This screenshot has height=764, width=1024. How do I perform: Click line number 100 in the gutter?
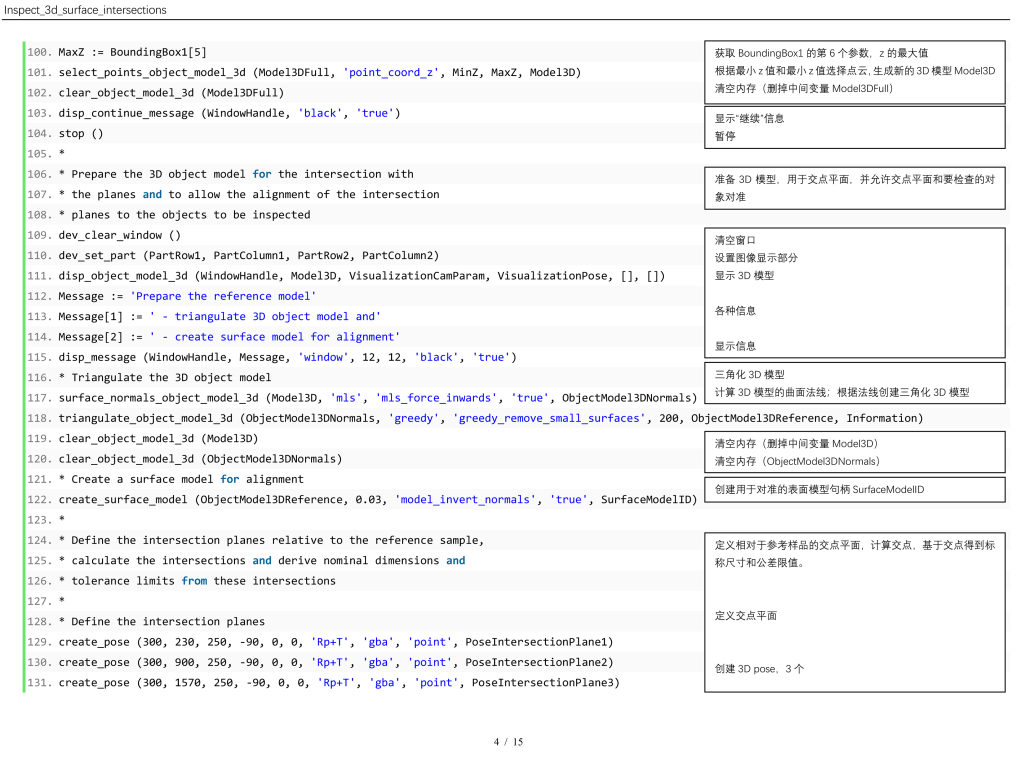click(x=40, y=52)
